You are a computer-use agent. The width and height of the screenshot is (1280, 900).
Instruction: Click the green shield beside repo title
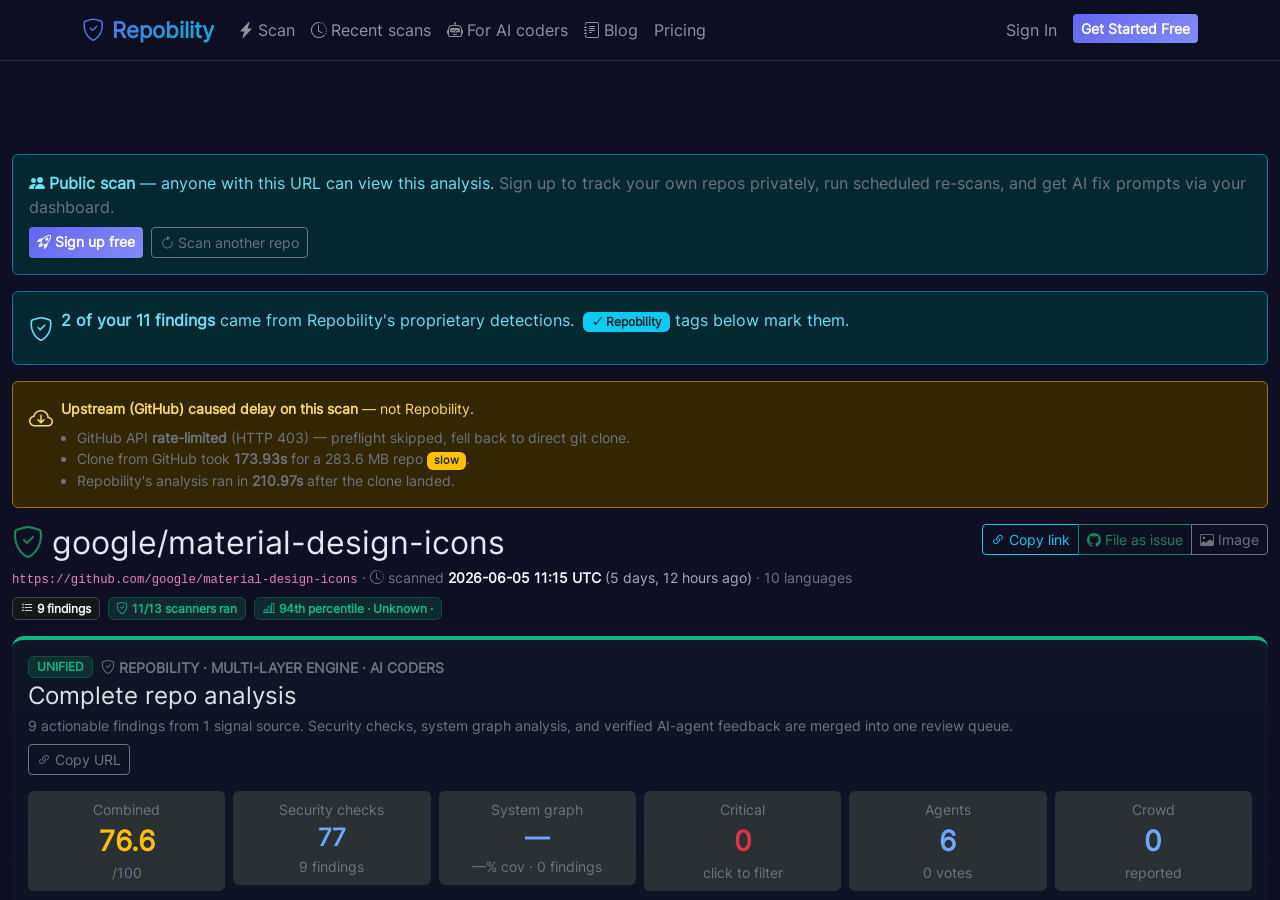coord(28,542)
